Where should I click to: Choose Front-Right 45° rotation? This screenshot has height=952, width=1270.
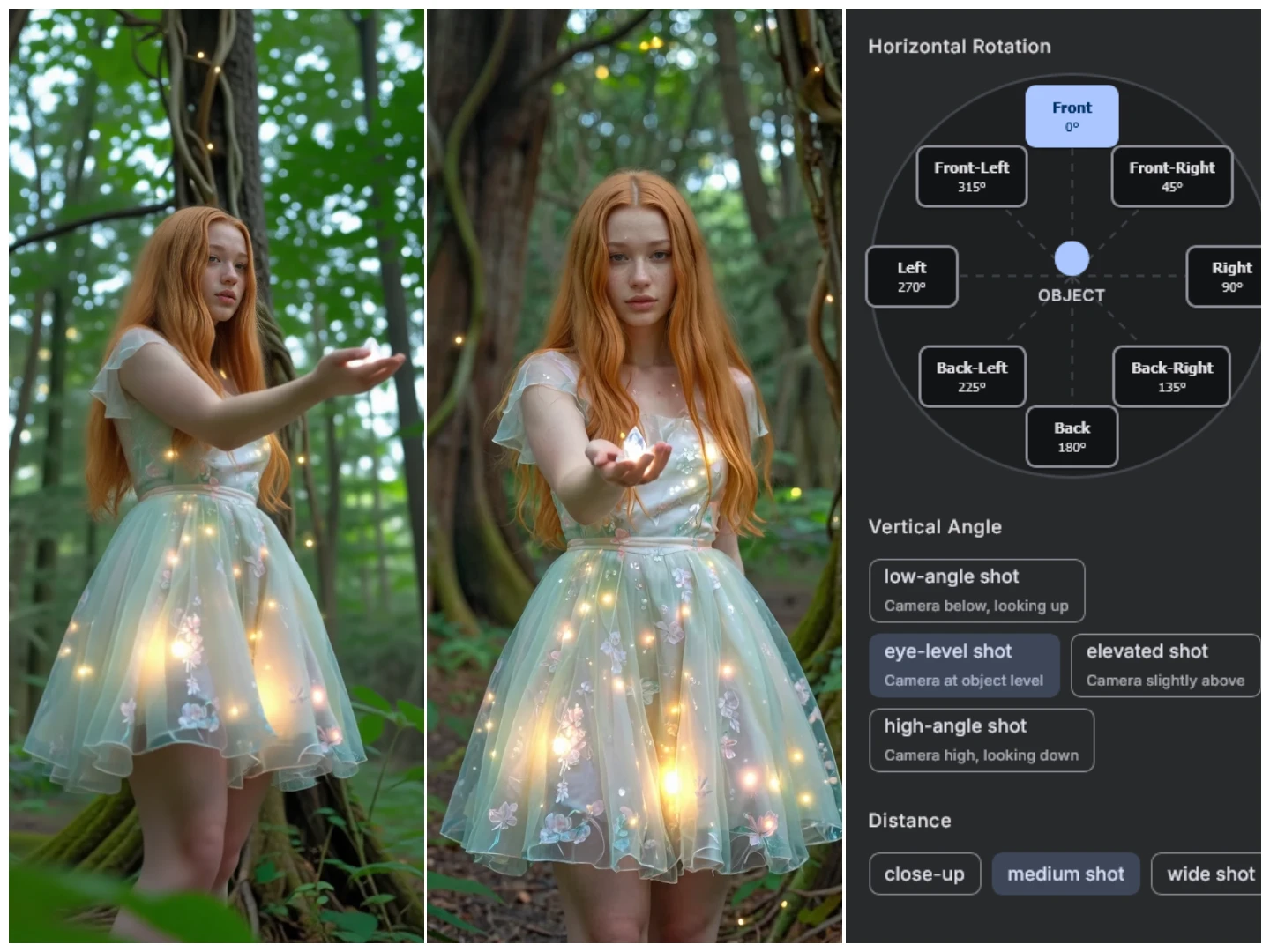pyautogui.click(x=1172, y=176)
